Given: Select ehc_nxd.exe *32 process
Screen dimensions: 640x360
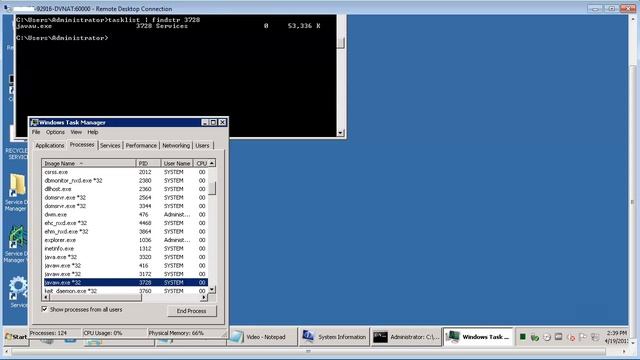Looking at the screenshot, I should 125,223.
